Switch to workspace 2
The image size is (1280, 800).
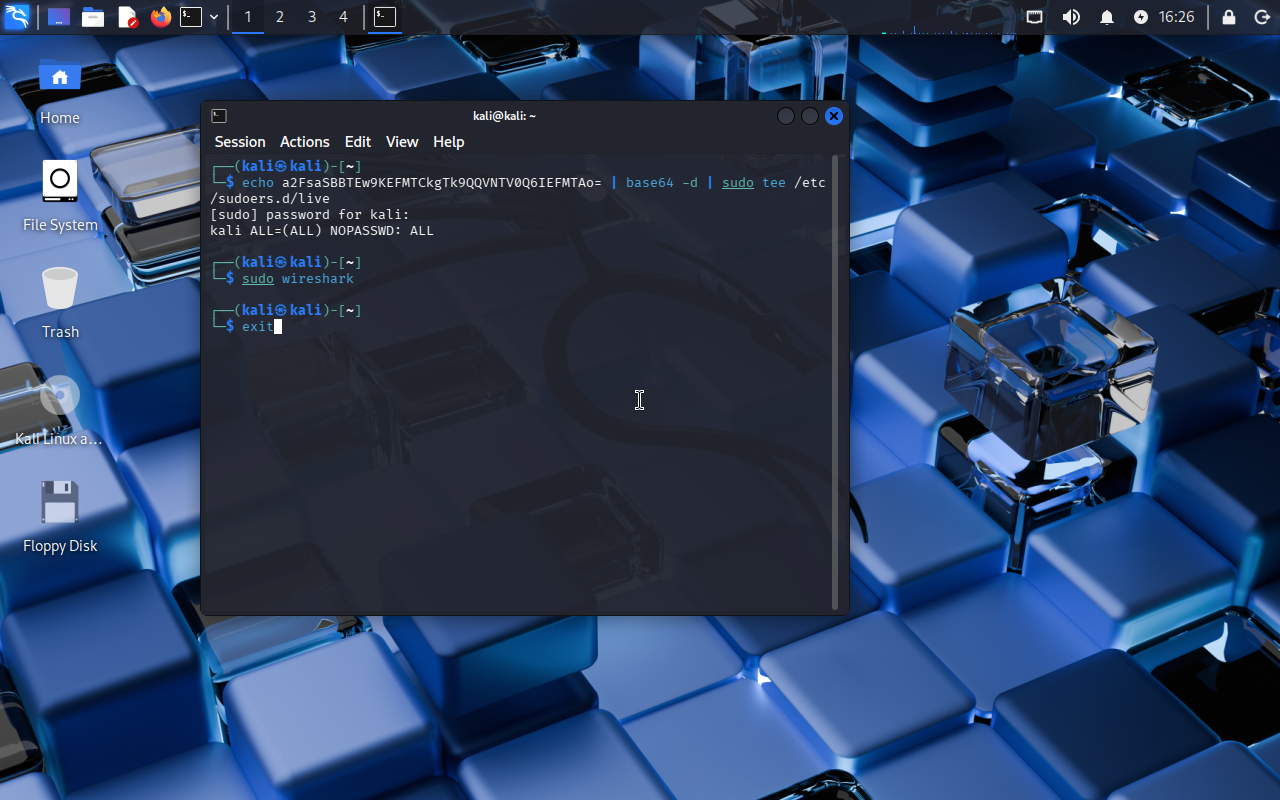click(279, 17)
